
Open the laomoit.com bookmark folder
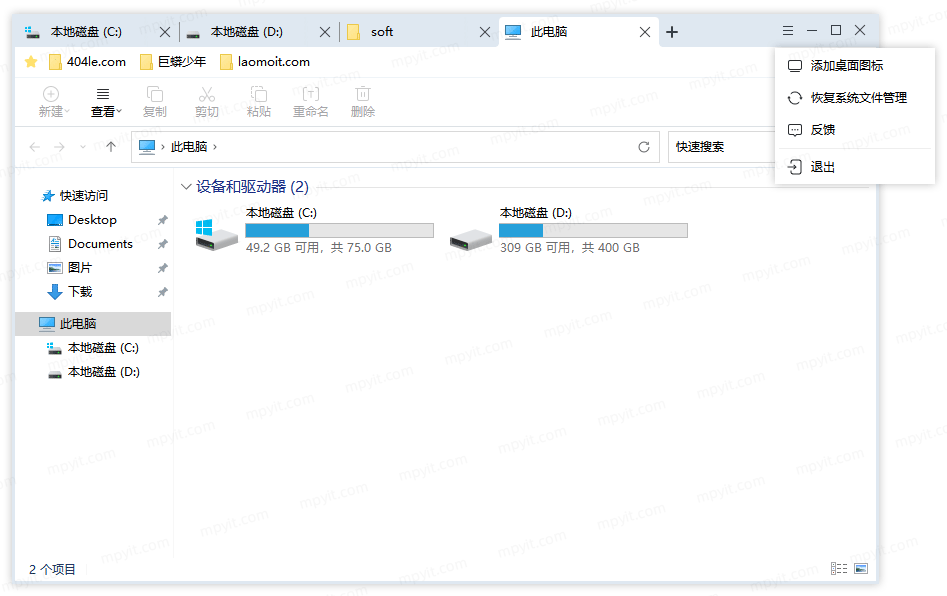(x=265, y=62)
